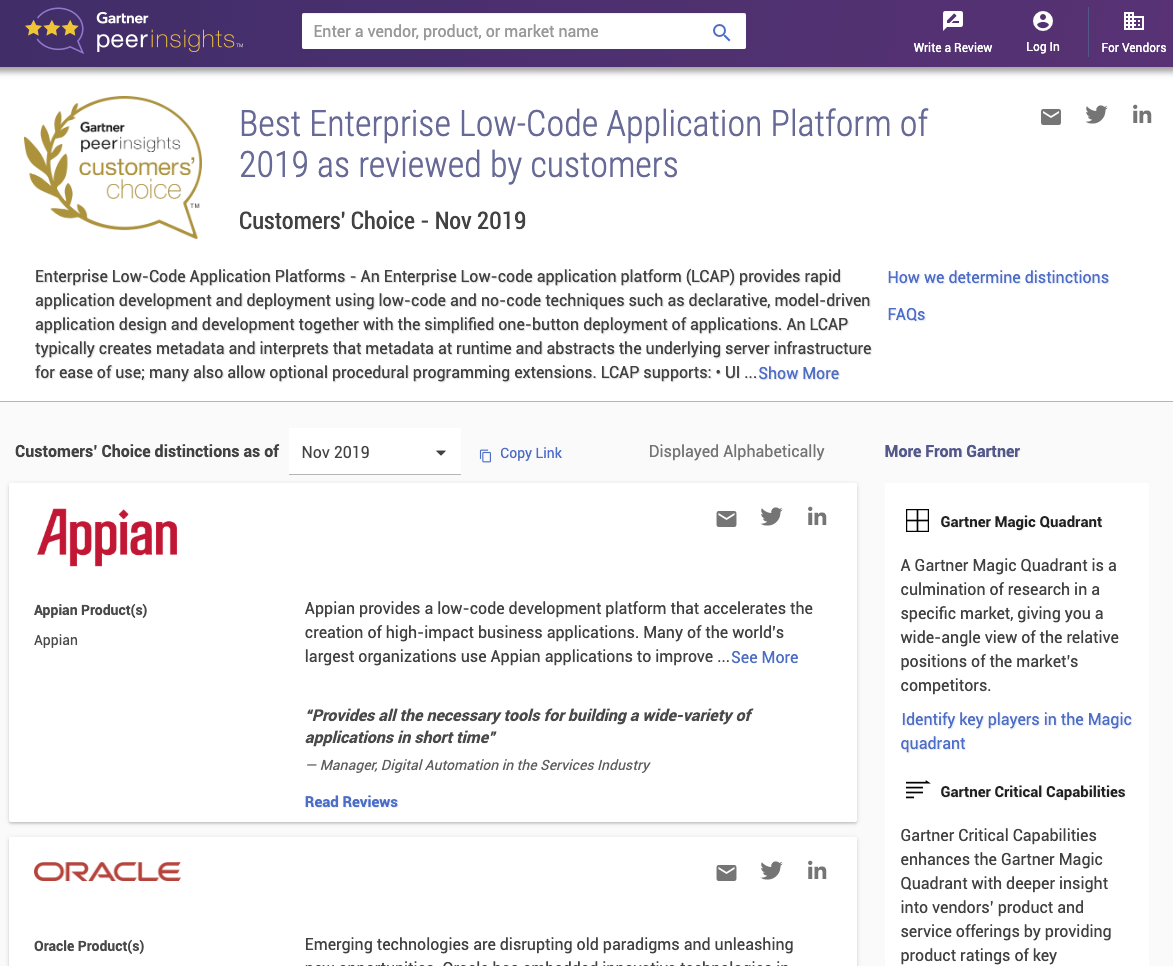Tweet the Oracle card via Twitter icon
The image size is (1173, 966).
click(x=771, y=871)
